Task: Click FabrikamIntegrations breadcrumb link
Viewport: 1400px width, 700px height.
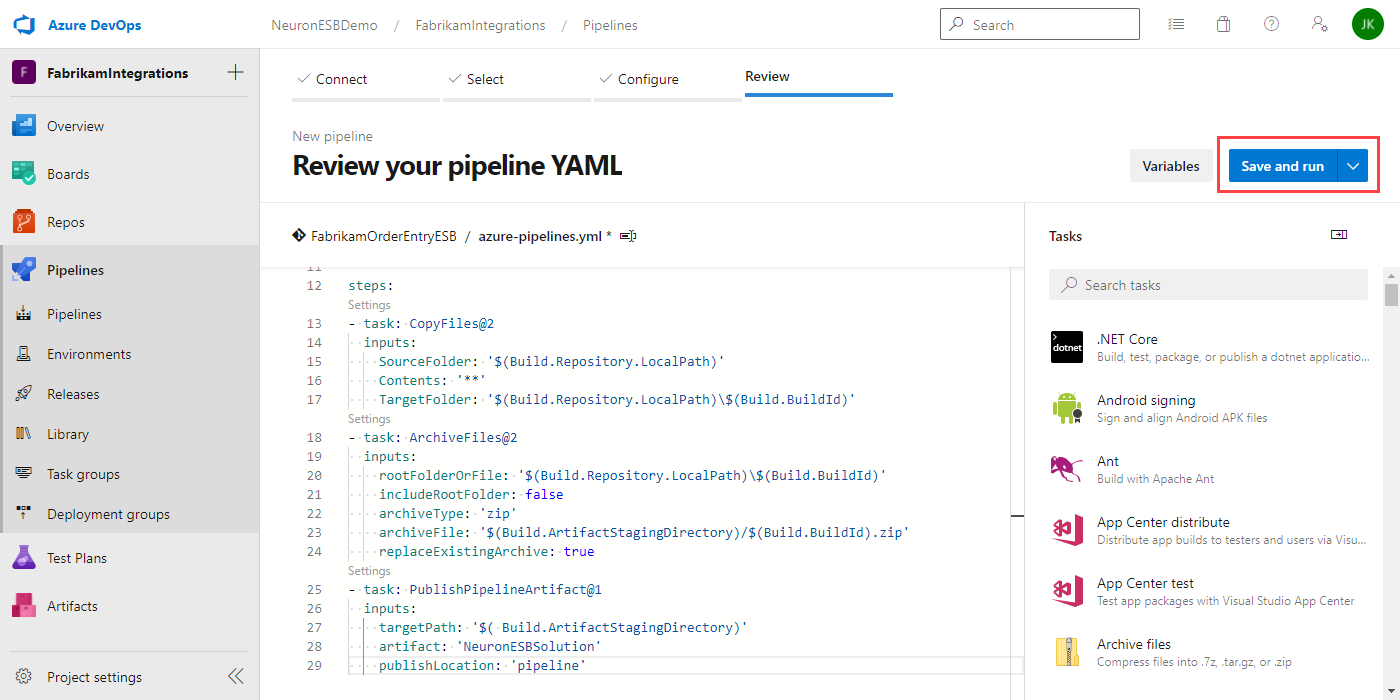Action: [481, 25]
